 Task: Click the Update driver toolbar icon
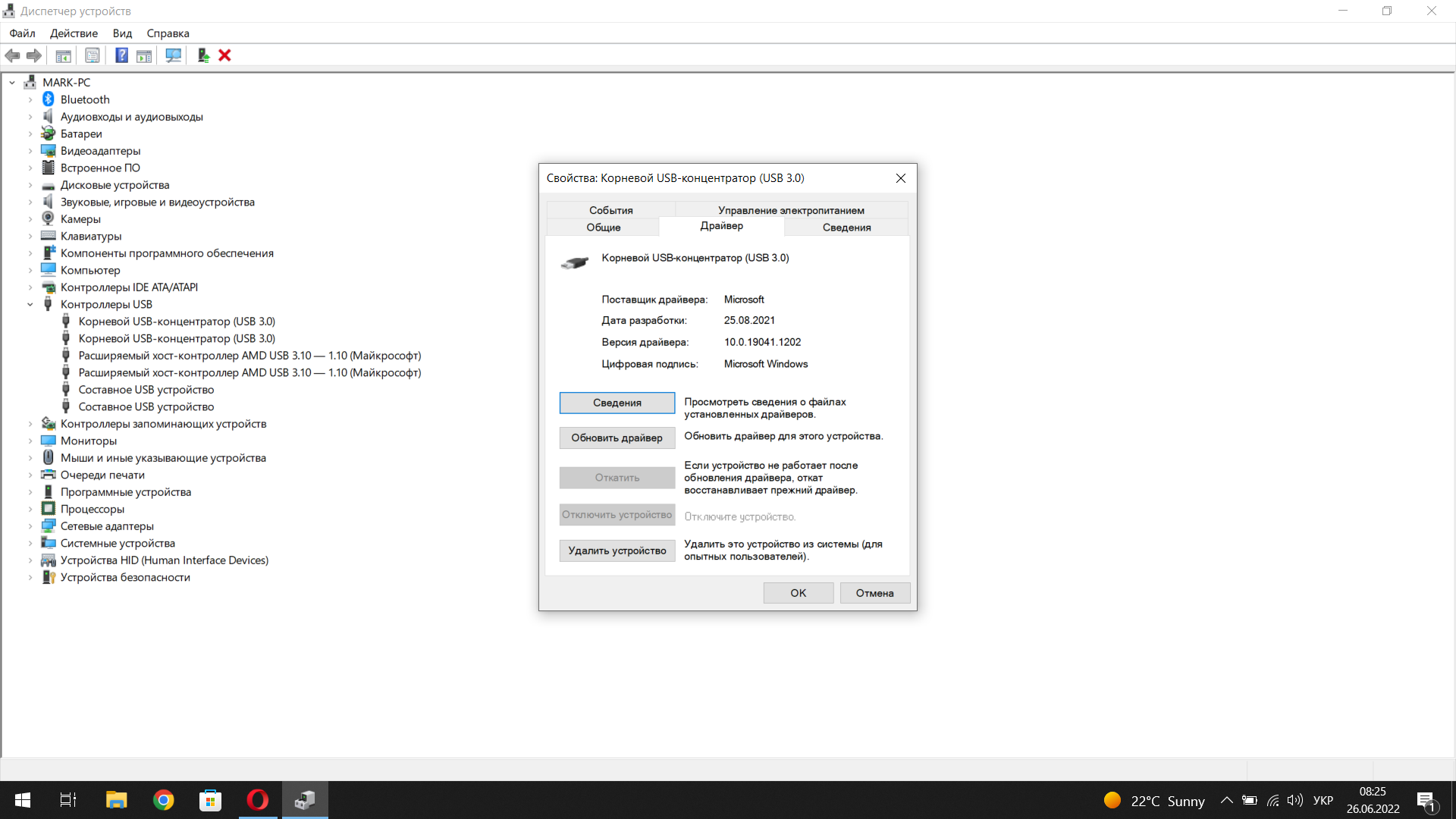click(x=203, y=55)
